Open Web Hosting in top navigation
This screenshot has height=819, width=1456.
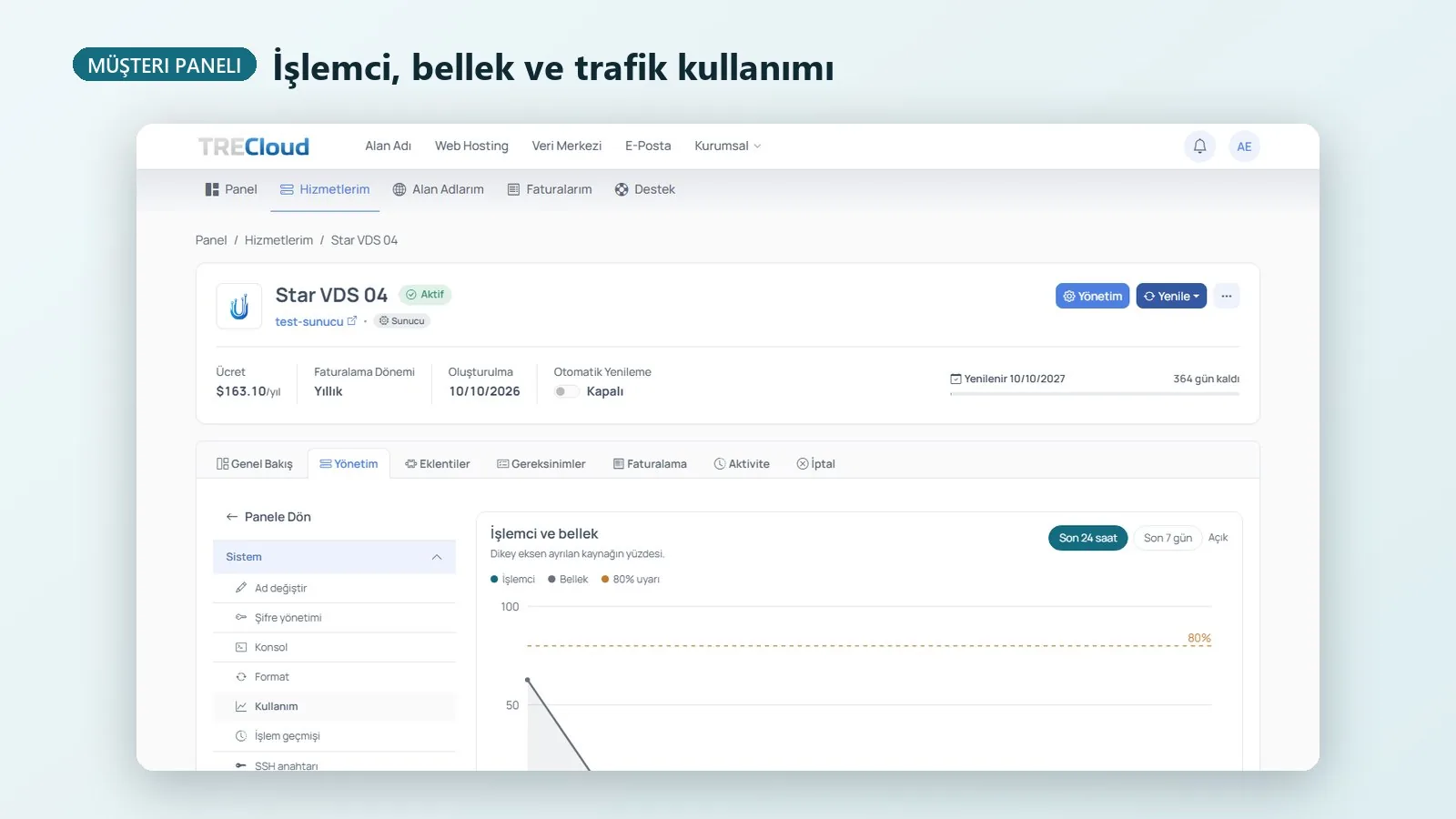coord(471,146)
